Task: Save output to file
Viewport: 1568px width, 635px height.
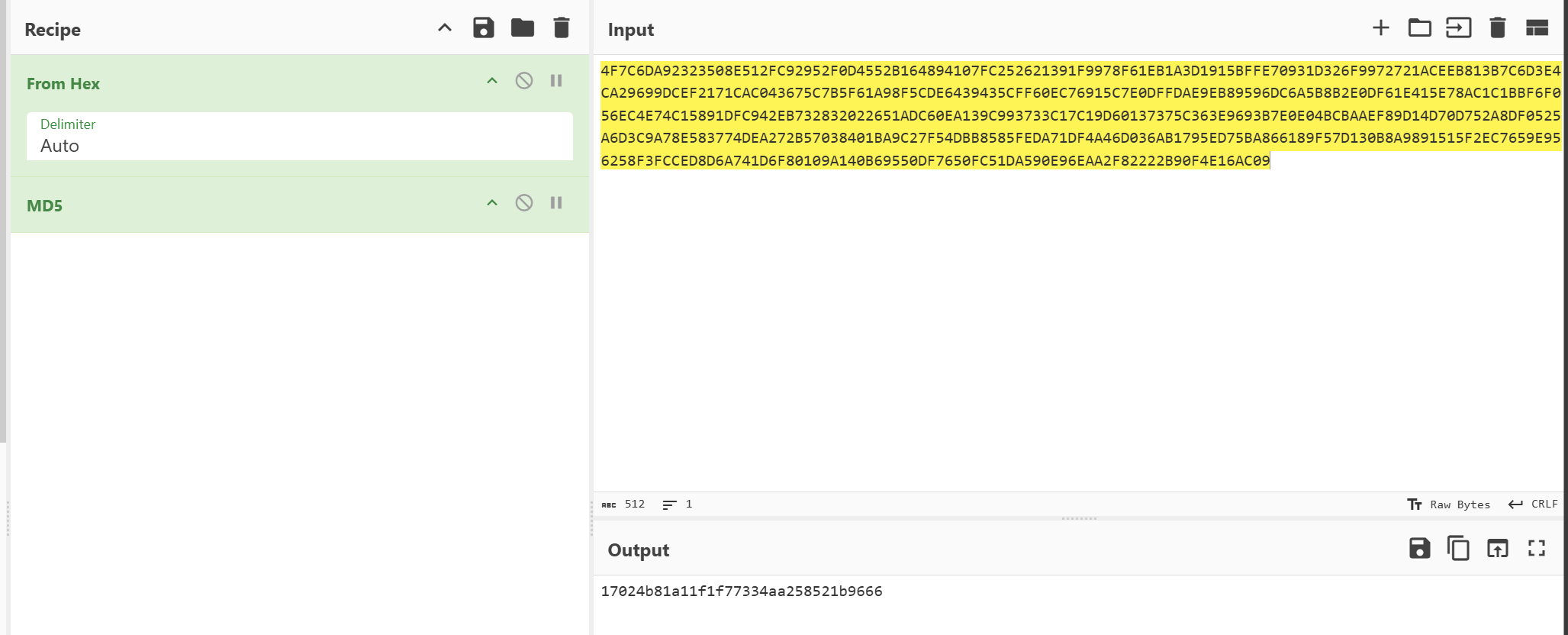Action: 1419,548
